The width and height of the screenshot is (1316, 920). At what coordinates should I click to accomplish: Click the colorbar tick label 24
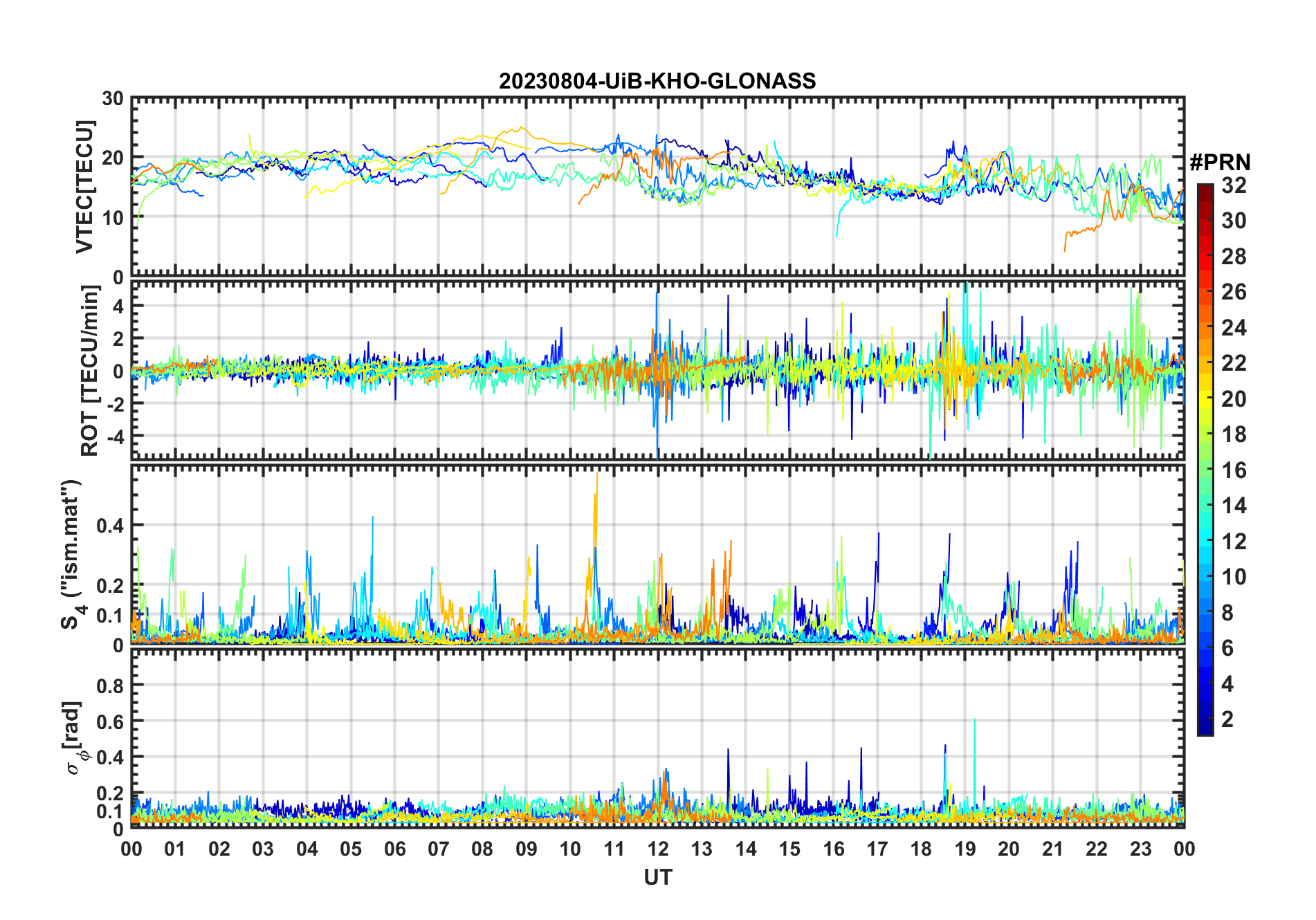(x=1234, y=328)
